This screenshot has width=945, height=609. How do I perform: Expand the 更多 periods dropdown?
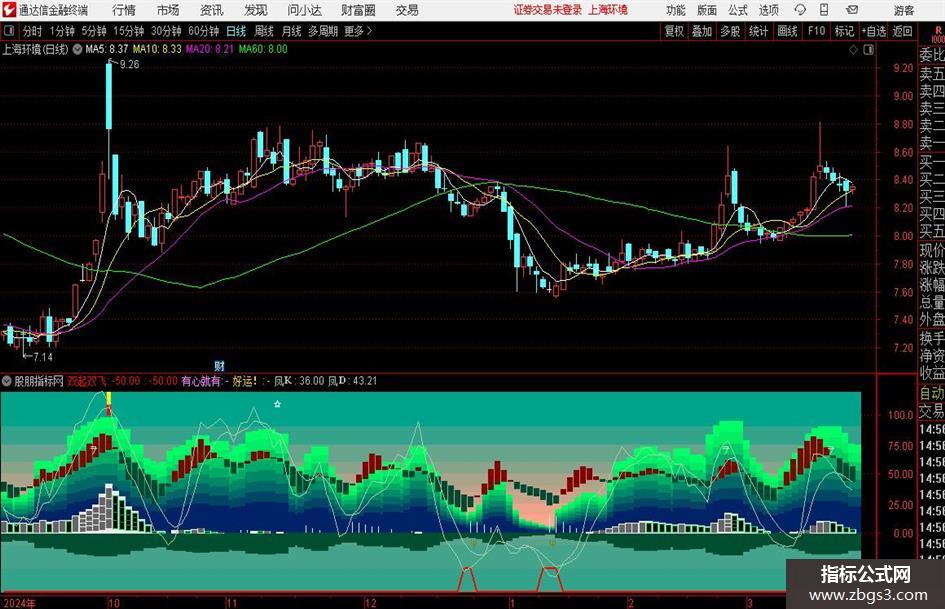click(358, 31)
